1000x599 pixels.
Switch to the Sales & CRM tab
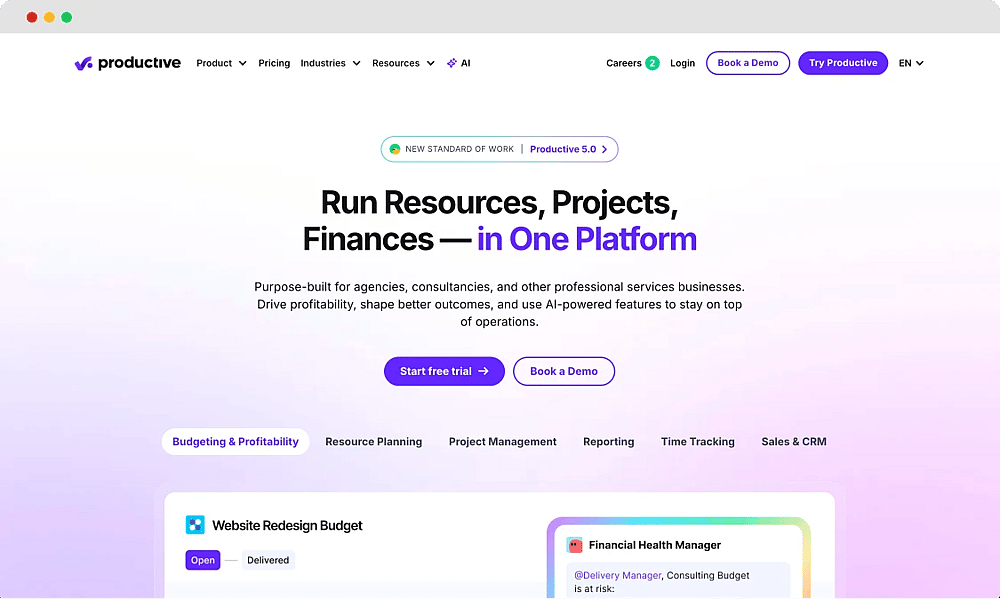794,441
